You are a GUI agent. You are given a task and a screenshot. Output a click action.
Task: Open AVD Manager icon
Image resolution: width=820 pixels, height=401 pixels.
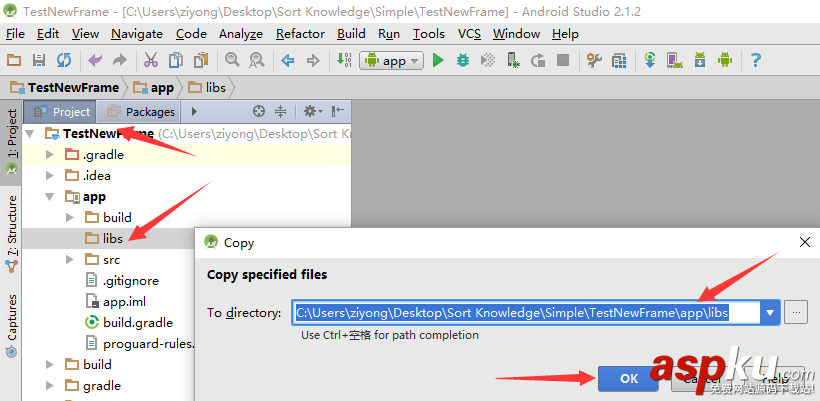click(x=675, y=60)
